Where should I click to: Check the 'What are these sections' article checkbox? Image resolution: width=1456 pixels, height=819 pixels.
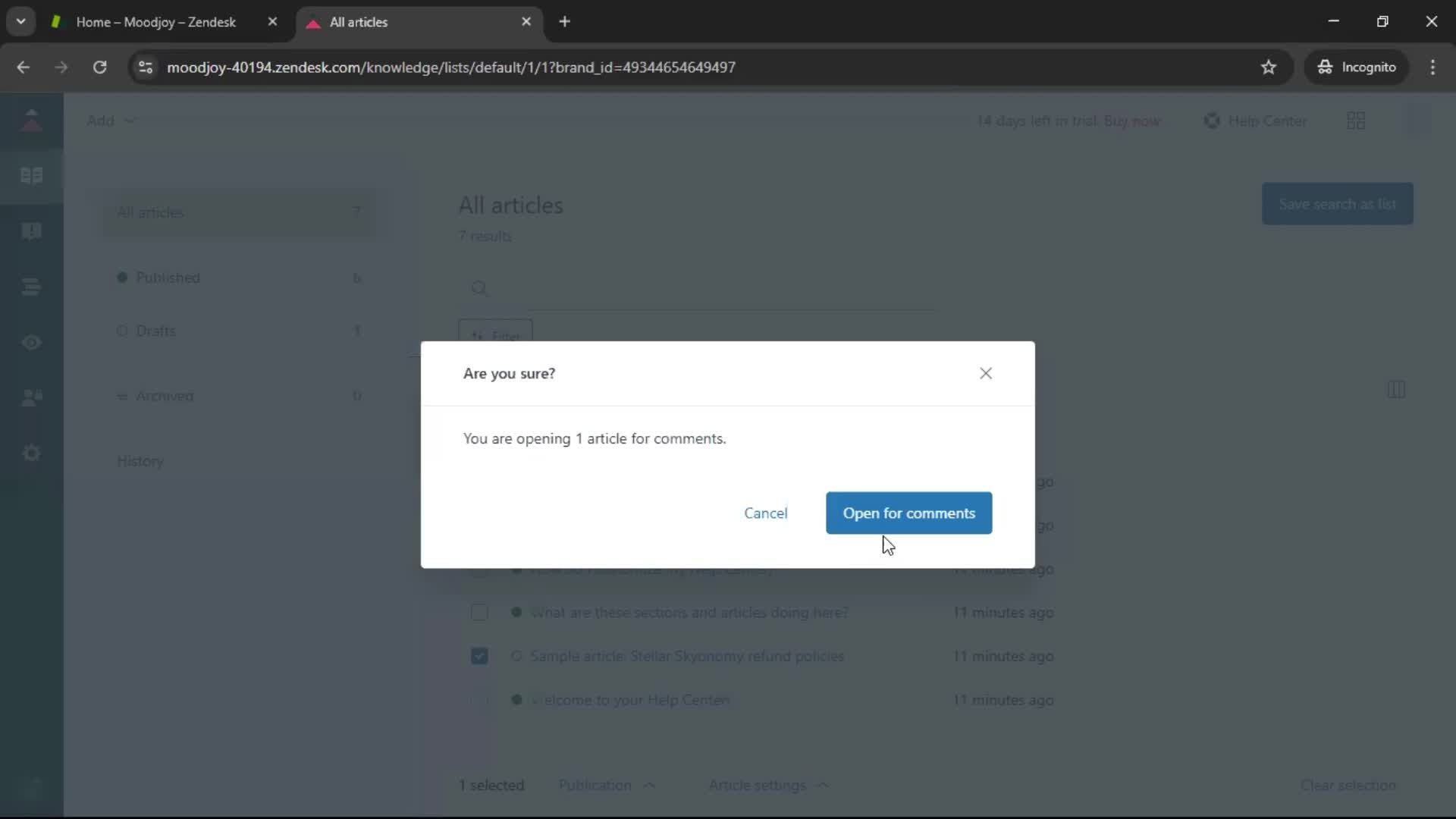click(479, 612)
